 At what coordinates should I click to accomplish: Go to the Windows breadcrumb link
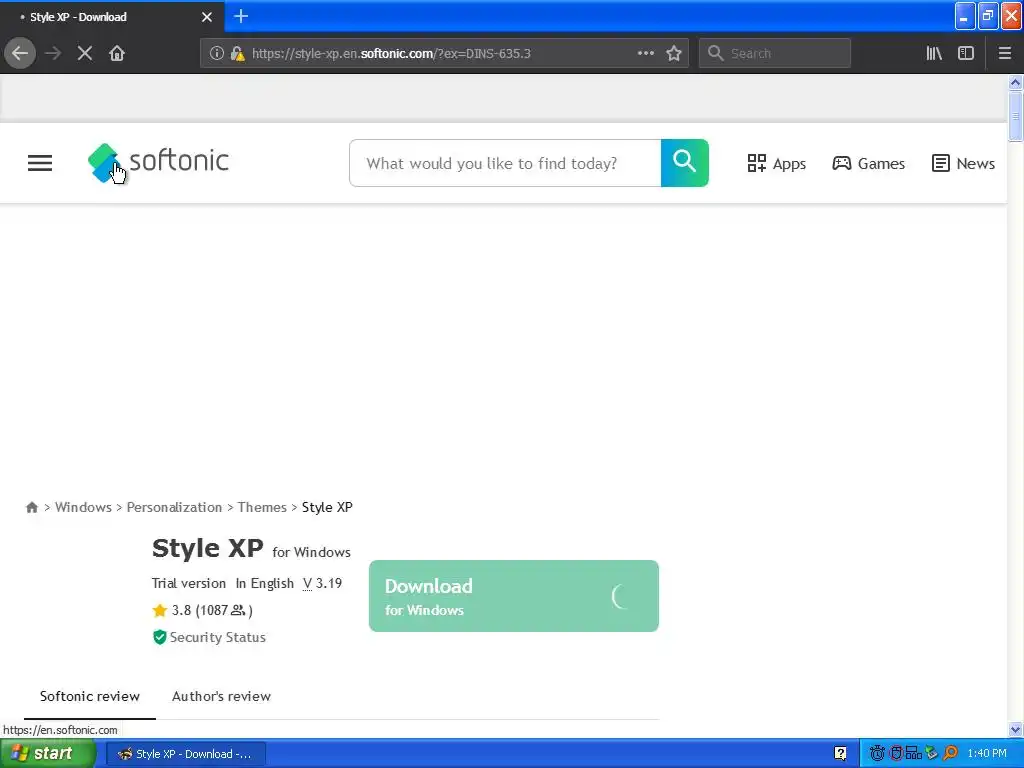83,507
